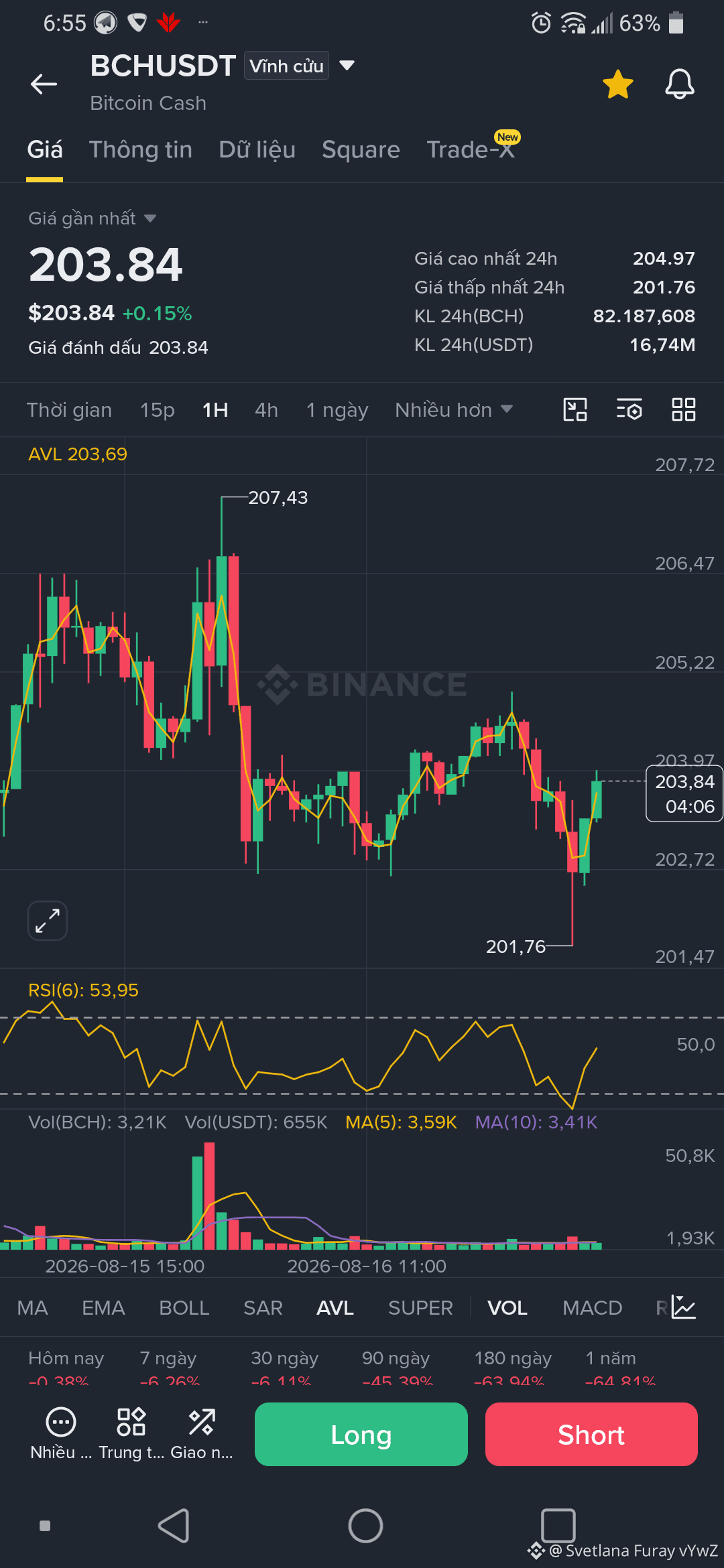Toggle the AVL indicator
The image size is (724, 1568).
(x=335, y=1308)
